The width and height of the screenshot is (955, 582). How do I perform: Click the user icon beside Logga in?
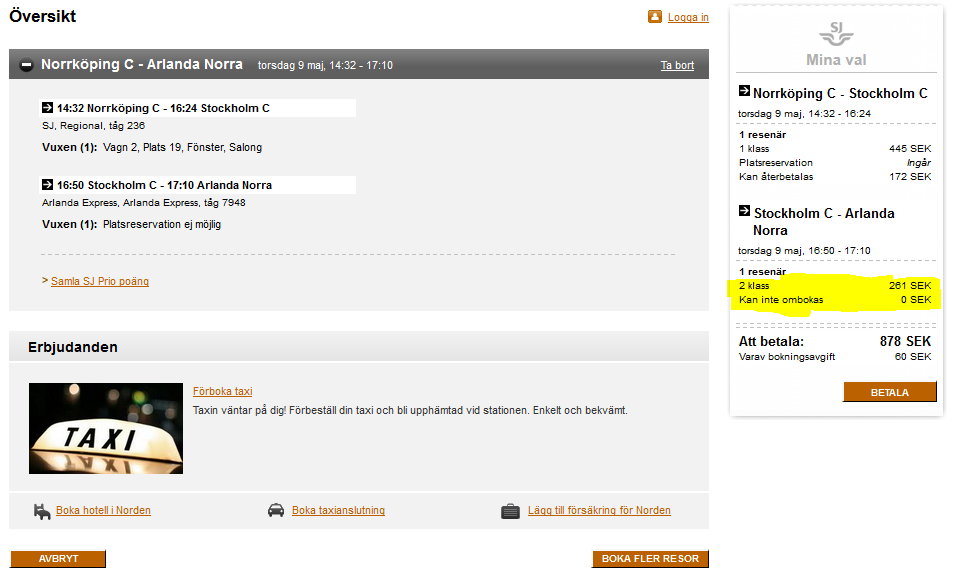654,17
